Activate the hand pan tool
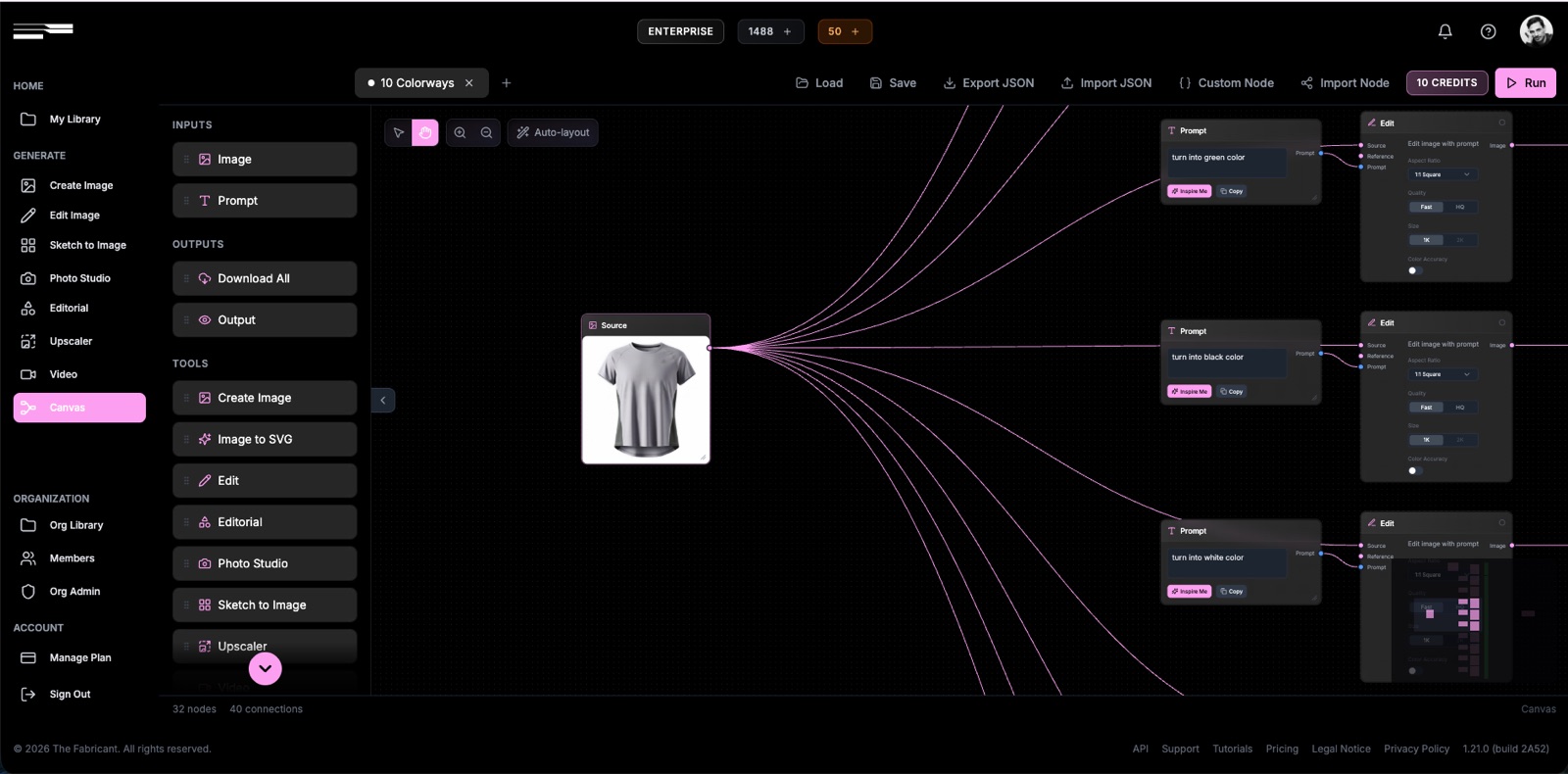Image resolution: width=1568 pixels, height=774 pixels. click(425, 132)
